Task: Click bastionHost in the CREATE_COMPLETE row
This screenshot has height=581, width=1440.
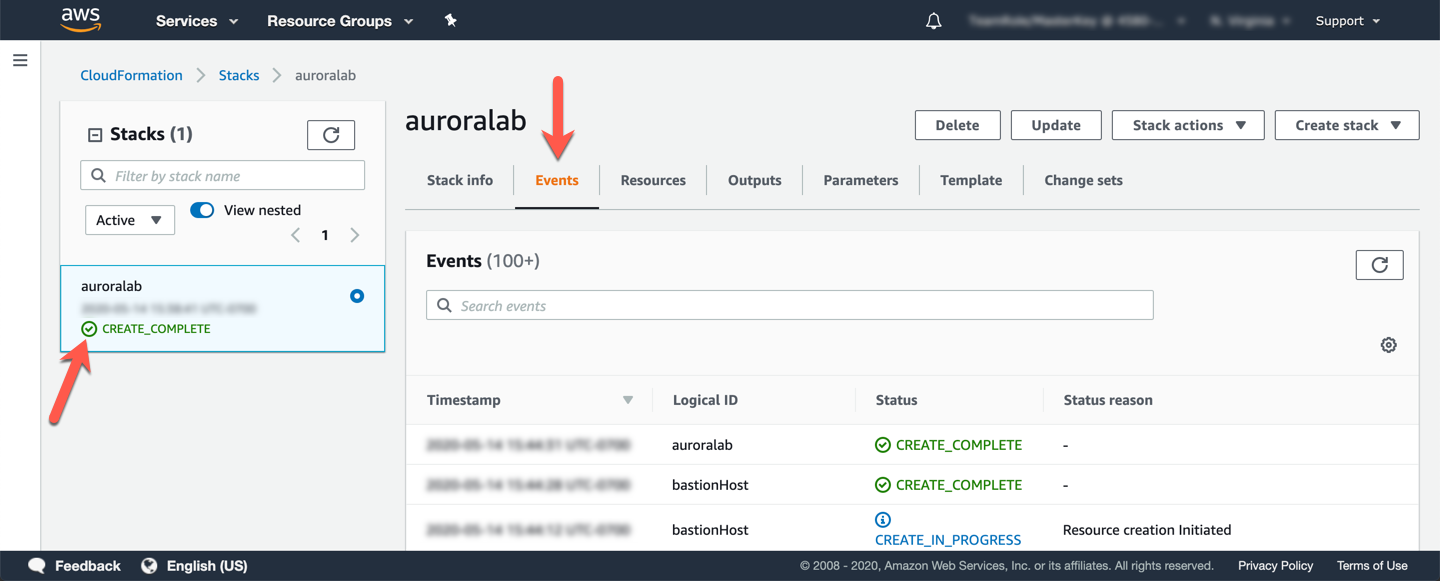Action: pyautogui.click(x=710, y=485)
